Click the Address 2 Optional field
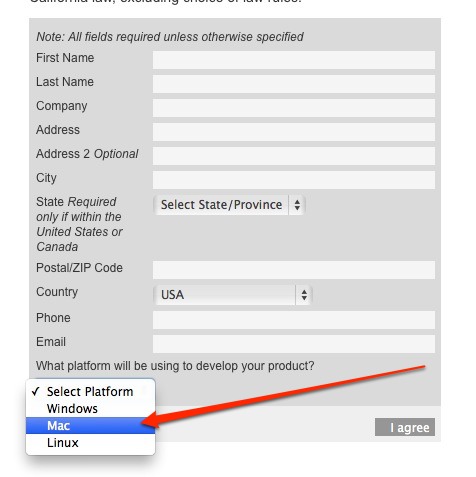The image size is (476, 477). click(x=294, y=156)
